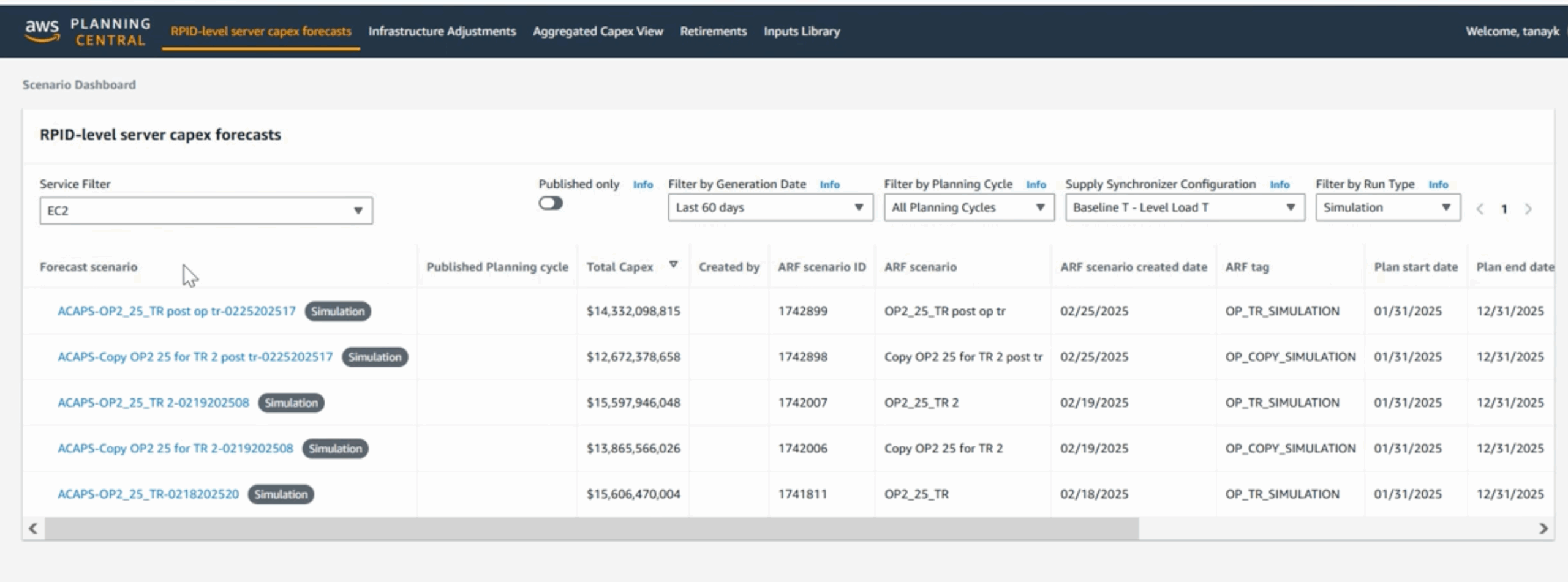Click Total Capex value $15,606,470,004
This screenshot has width=1568, height=582.
[633, 494]
